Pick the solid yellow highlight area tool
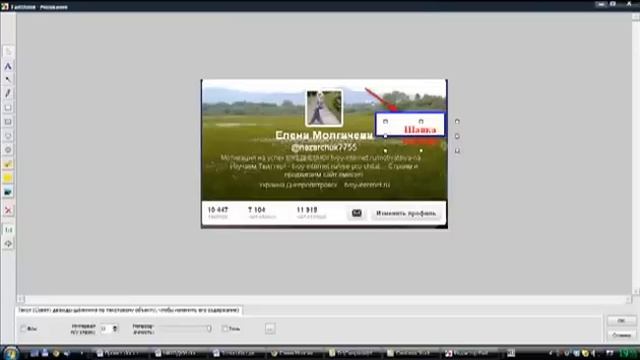 [x=8, y=178]
